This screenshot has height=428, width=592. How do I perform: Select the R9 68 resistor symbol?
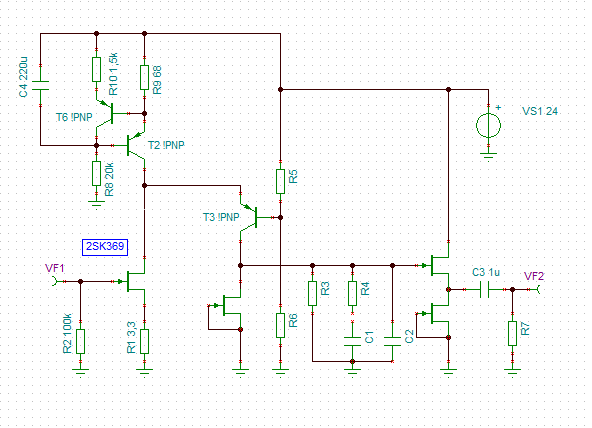tap(144, 77)
